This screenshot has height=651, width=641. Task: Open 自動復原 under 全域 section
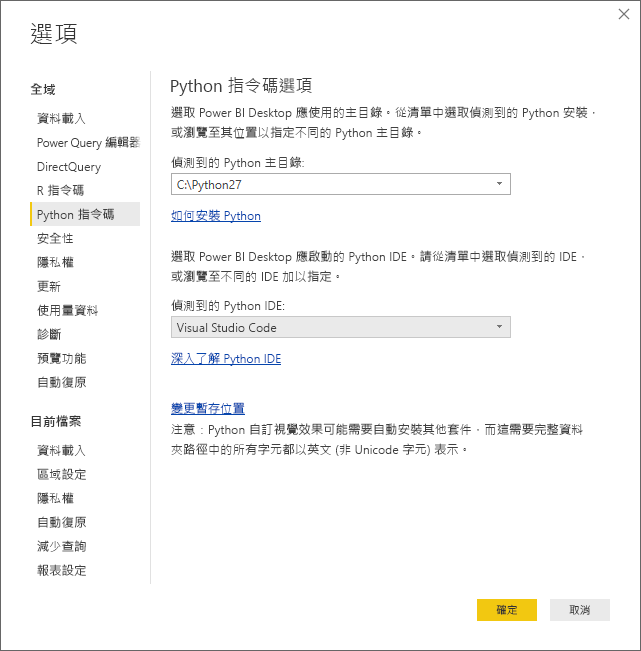61,382
